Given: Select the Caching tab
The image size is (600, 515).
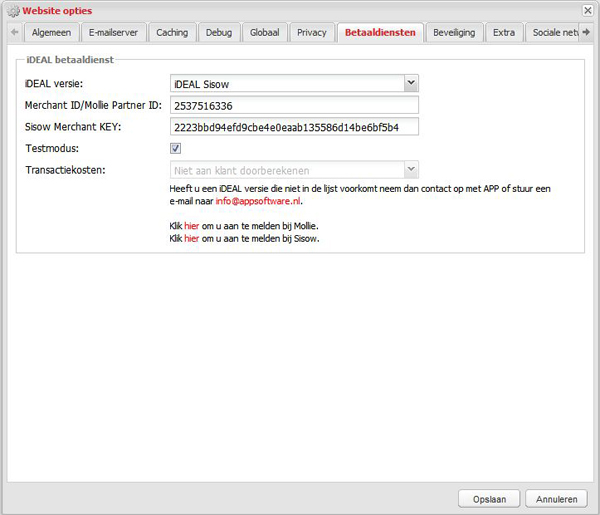Looking at the screenshot, I should [x=172, y=33].
